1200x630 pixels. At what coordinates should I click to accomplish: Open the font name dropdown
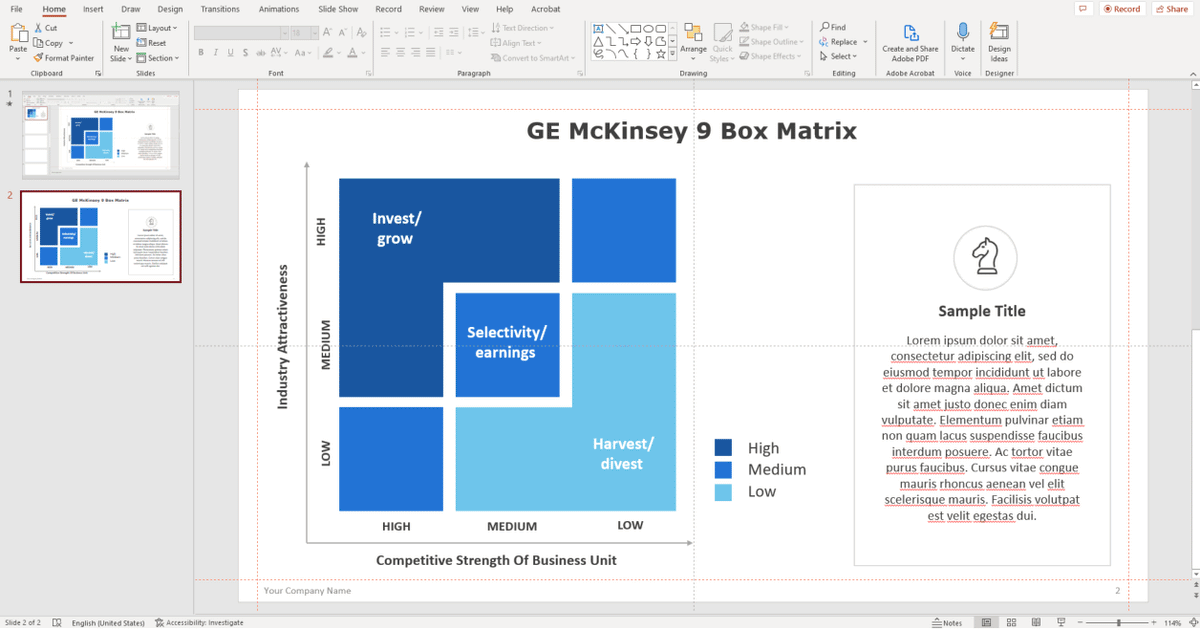pyautogui.click(x=283, y=34)
